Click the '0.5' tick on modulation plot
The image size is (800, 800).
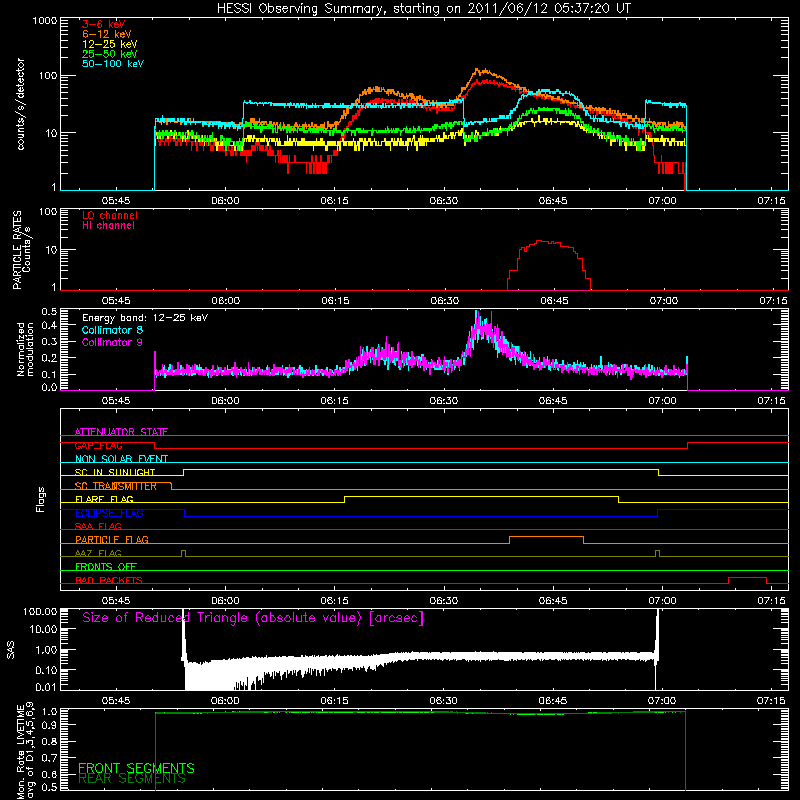click(x=49, y=312)
